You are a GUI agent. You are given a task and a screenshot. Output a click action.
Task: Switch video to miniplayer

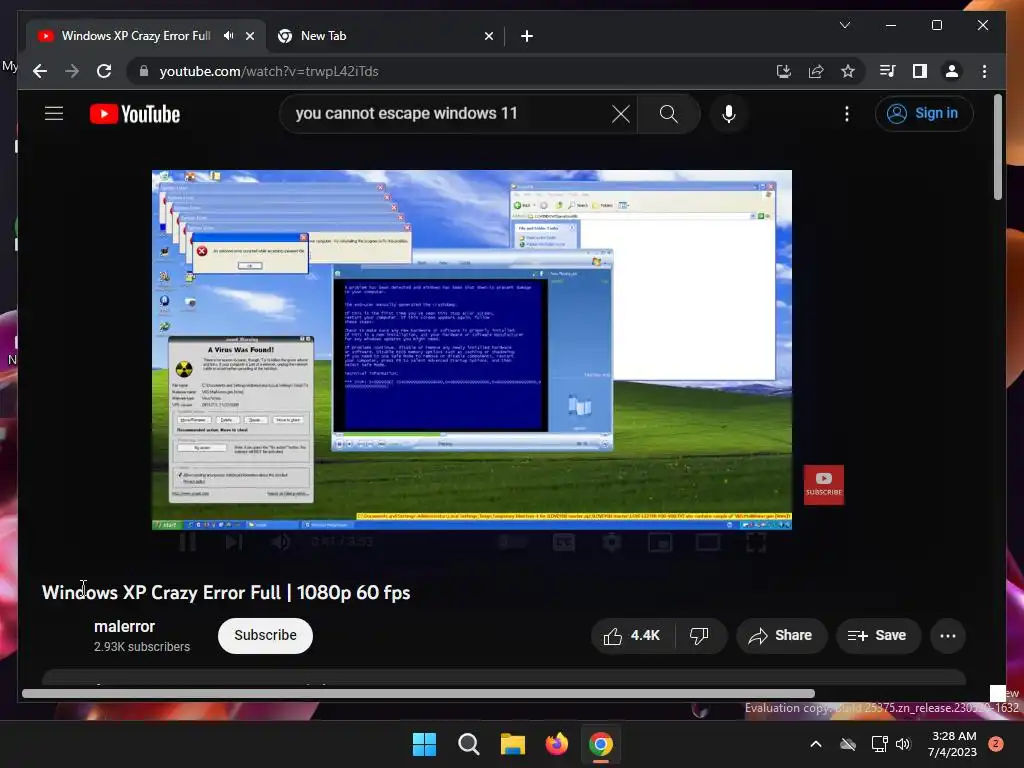660,542
